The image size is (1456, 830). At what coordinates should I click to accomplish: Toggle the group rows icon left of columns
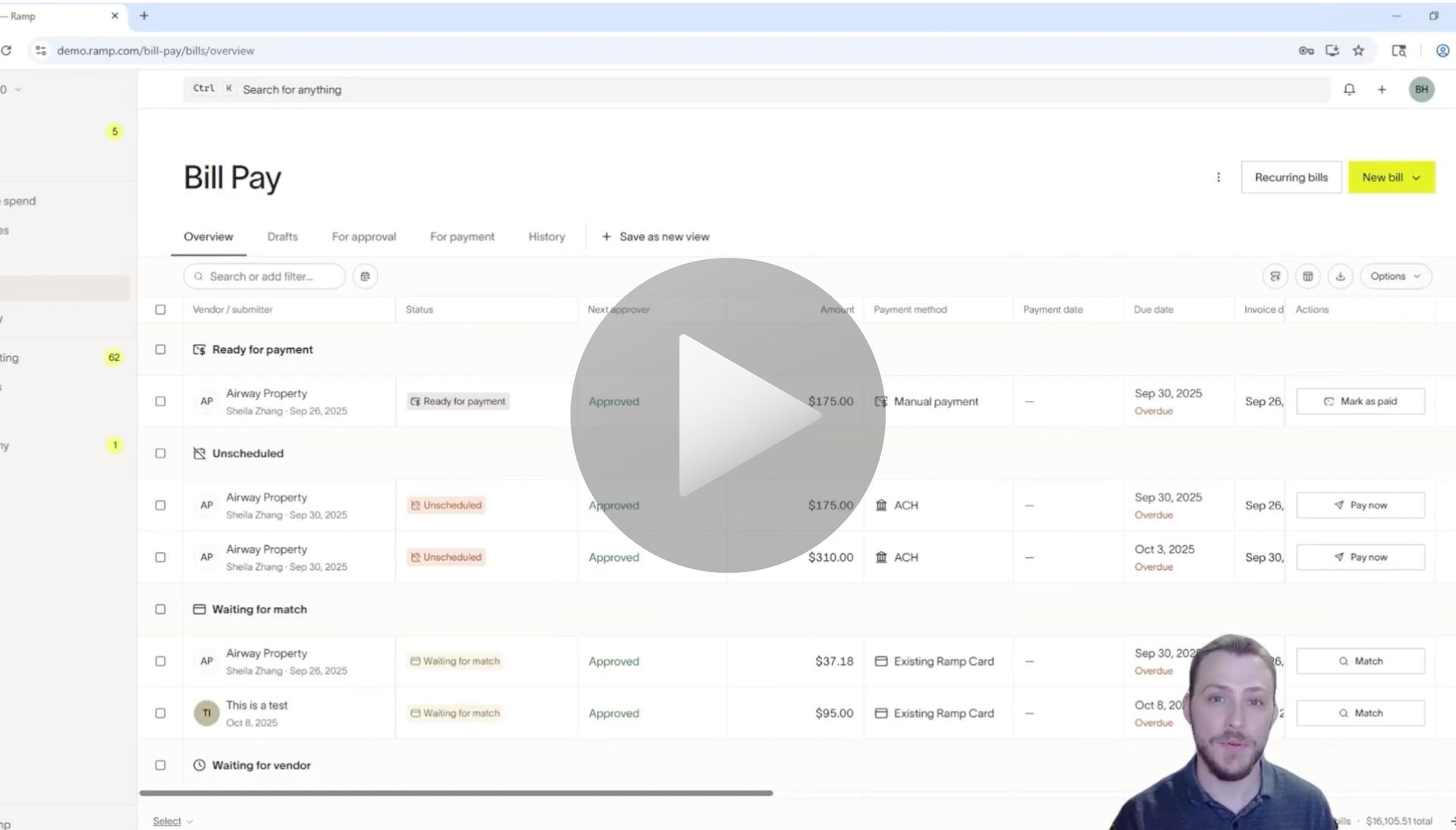click(x=1275, y=276)
